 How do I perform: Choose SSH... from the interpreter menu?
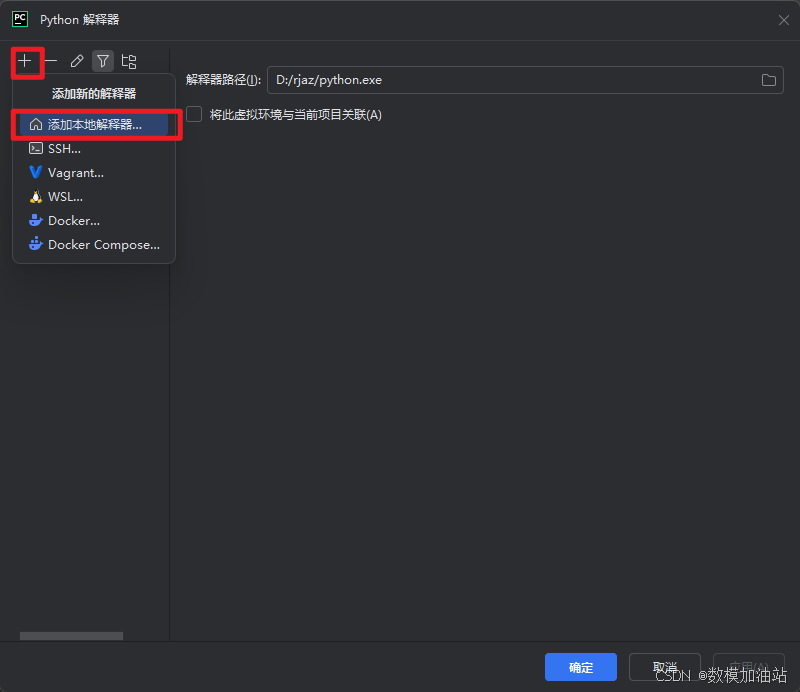[x=64, y=148]
